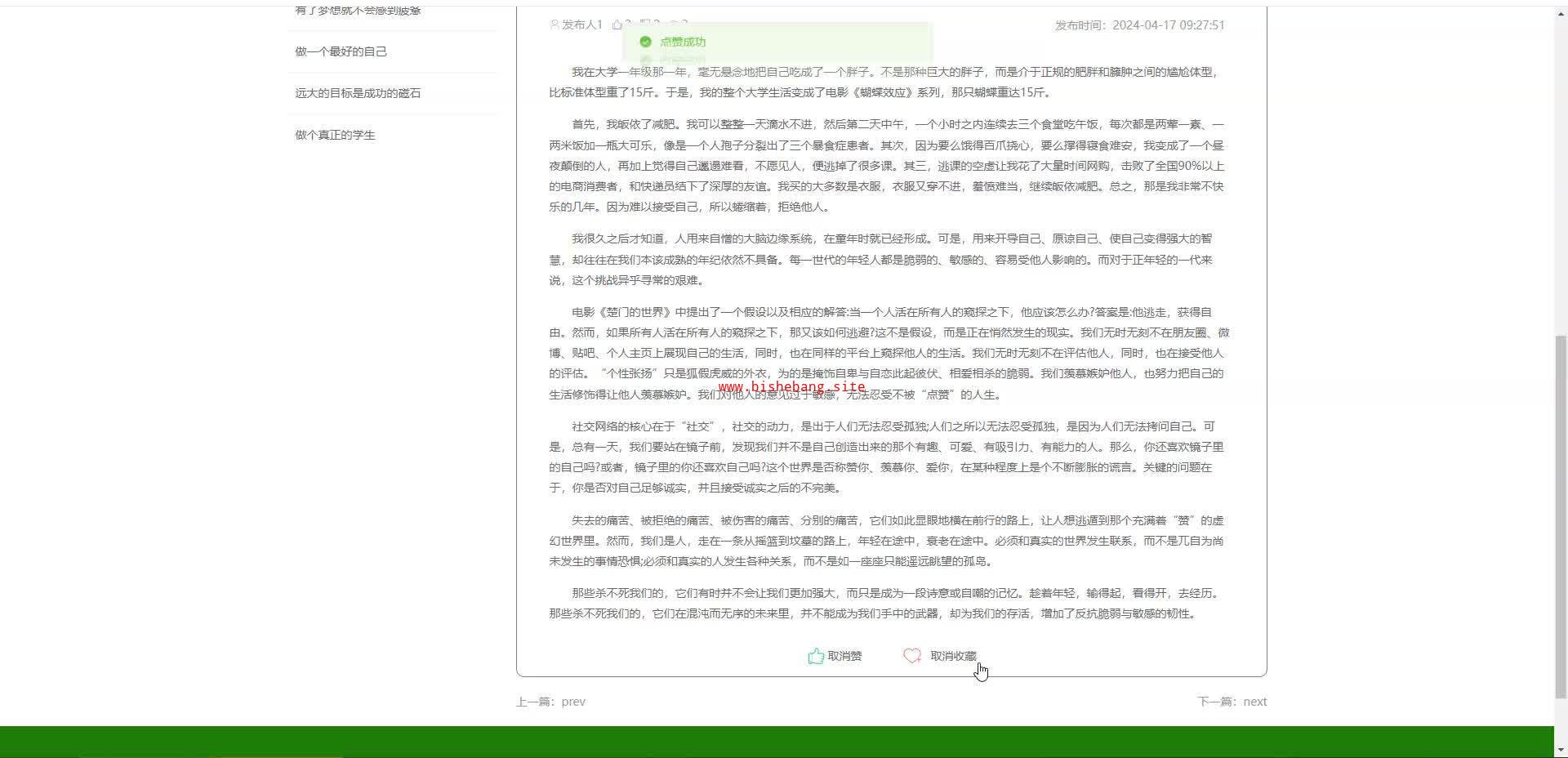
Task: Toggle the 取消收藏 text label to unfavorite
Action: 953,656
